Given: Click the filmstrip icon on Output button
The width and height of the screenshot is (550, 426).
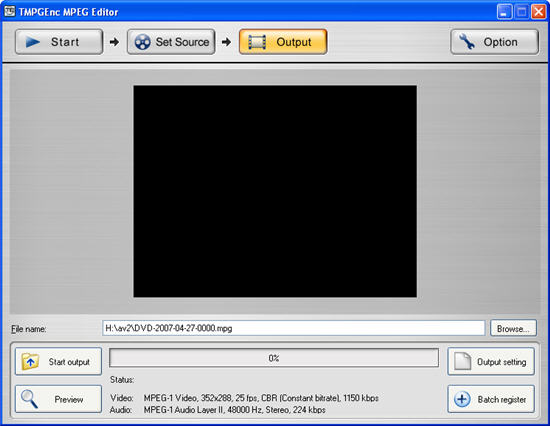Looking at the screenshot, I should click(x=257, y=42).
